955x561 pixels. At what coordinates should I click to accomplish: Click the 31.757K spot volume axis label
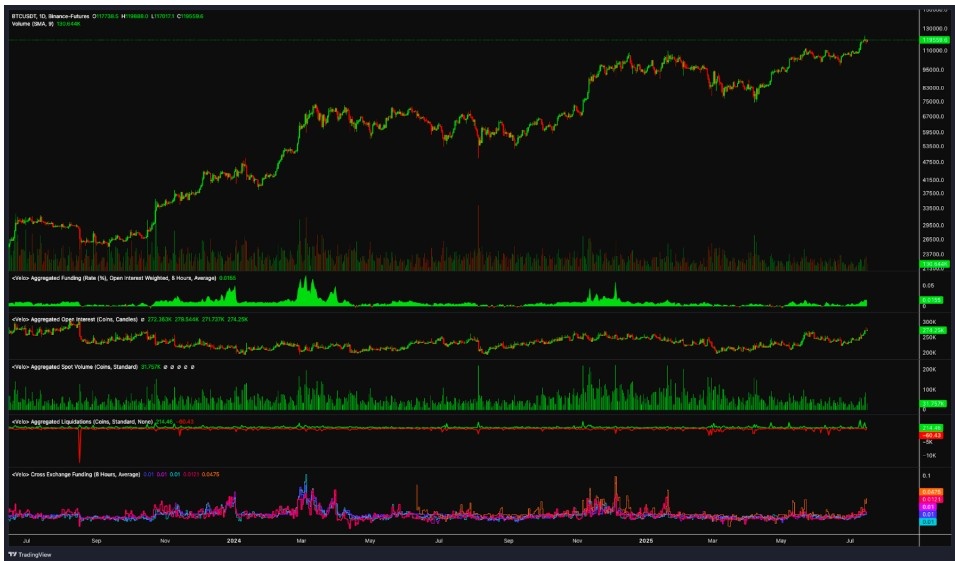(932, 404)
